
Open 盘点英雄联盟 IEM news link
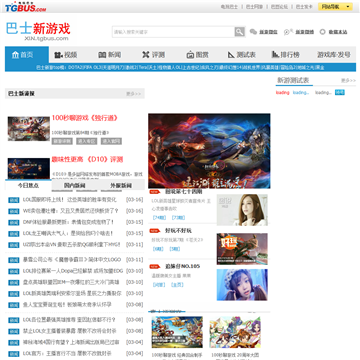click(x=71, y=282)
